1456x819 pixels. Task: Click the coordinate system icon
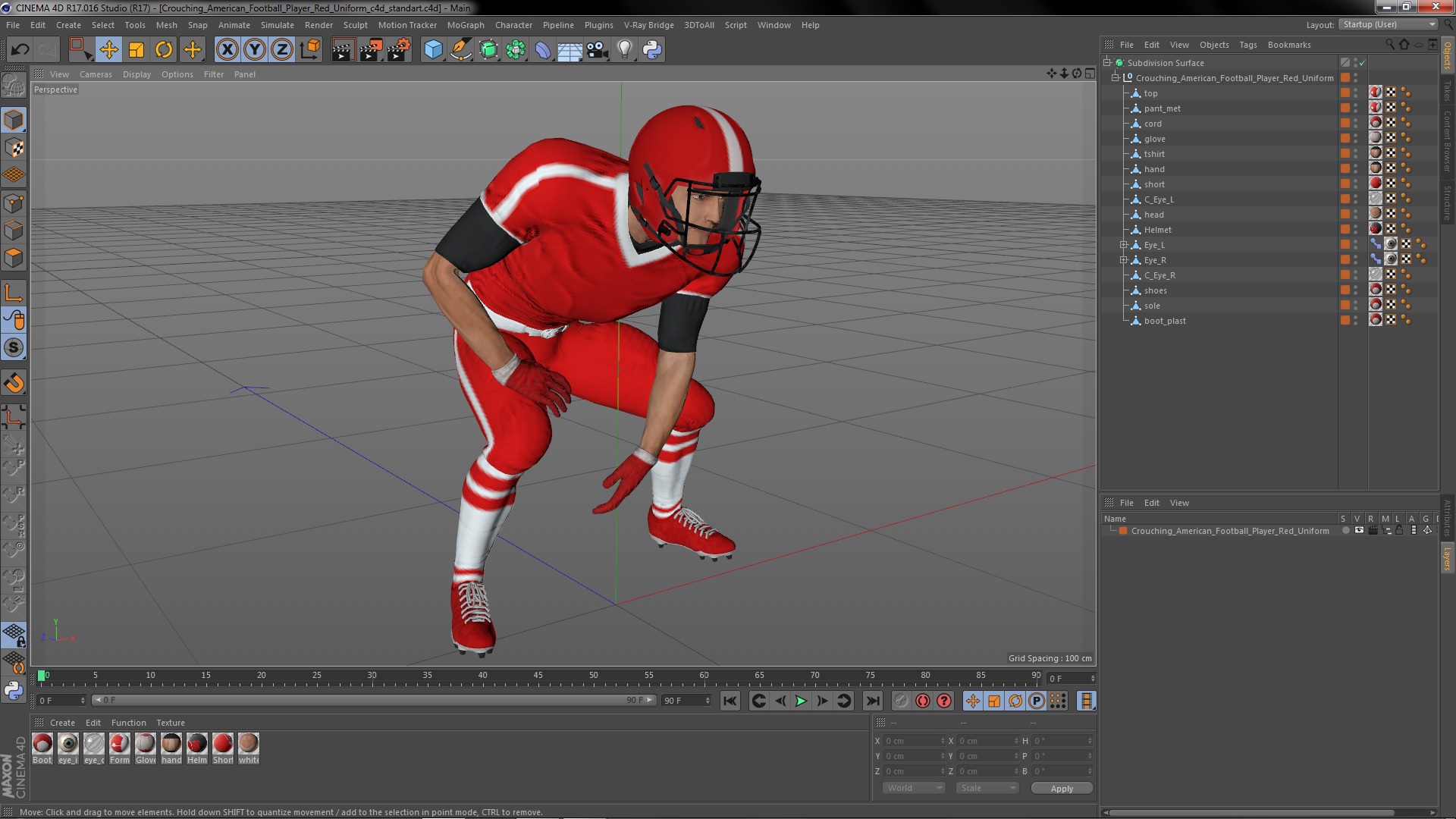click(309, 50)
